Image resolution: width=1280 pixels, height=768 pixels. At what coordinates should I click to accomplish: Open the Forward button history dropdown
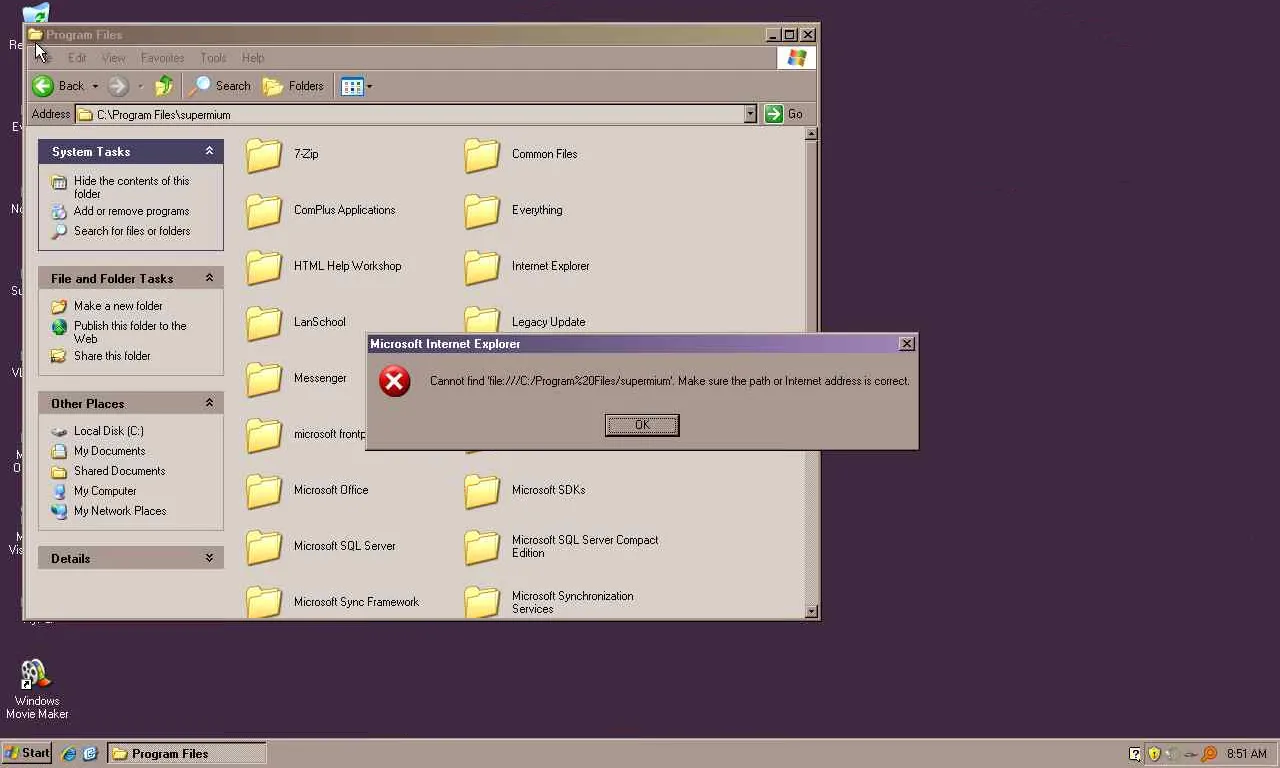140,86
